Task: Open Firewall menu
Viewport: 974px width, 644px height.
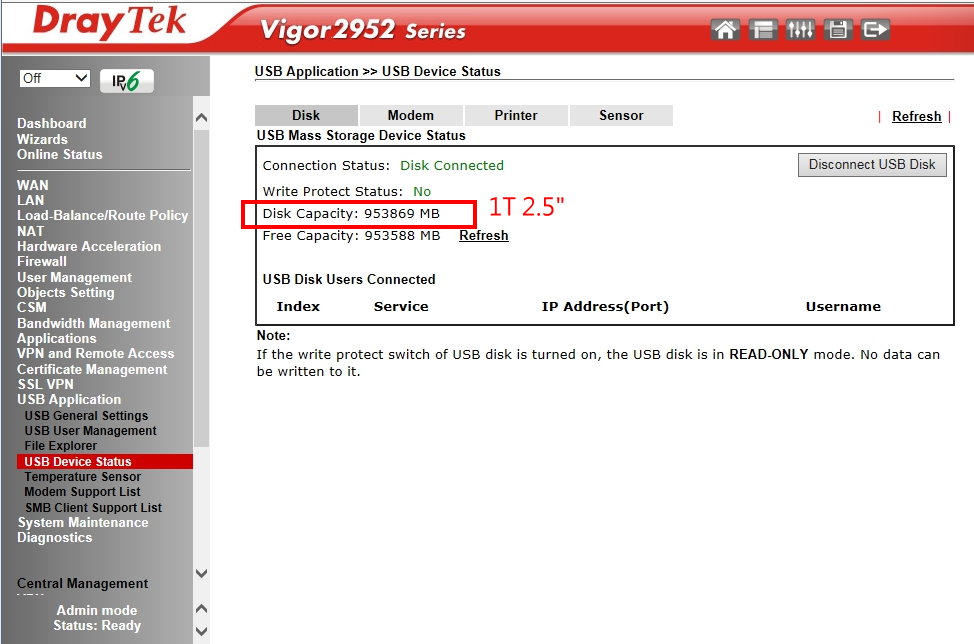Action: [42, 261]
